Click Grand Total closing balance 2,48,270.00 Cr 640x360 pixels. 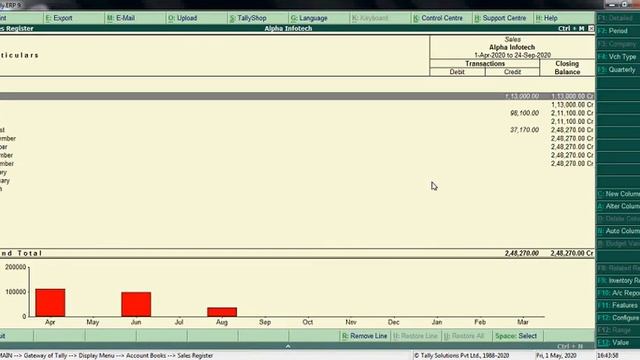click(x=572, y=253)
